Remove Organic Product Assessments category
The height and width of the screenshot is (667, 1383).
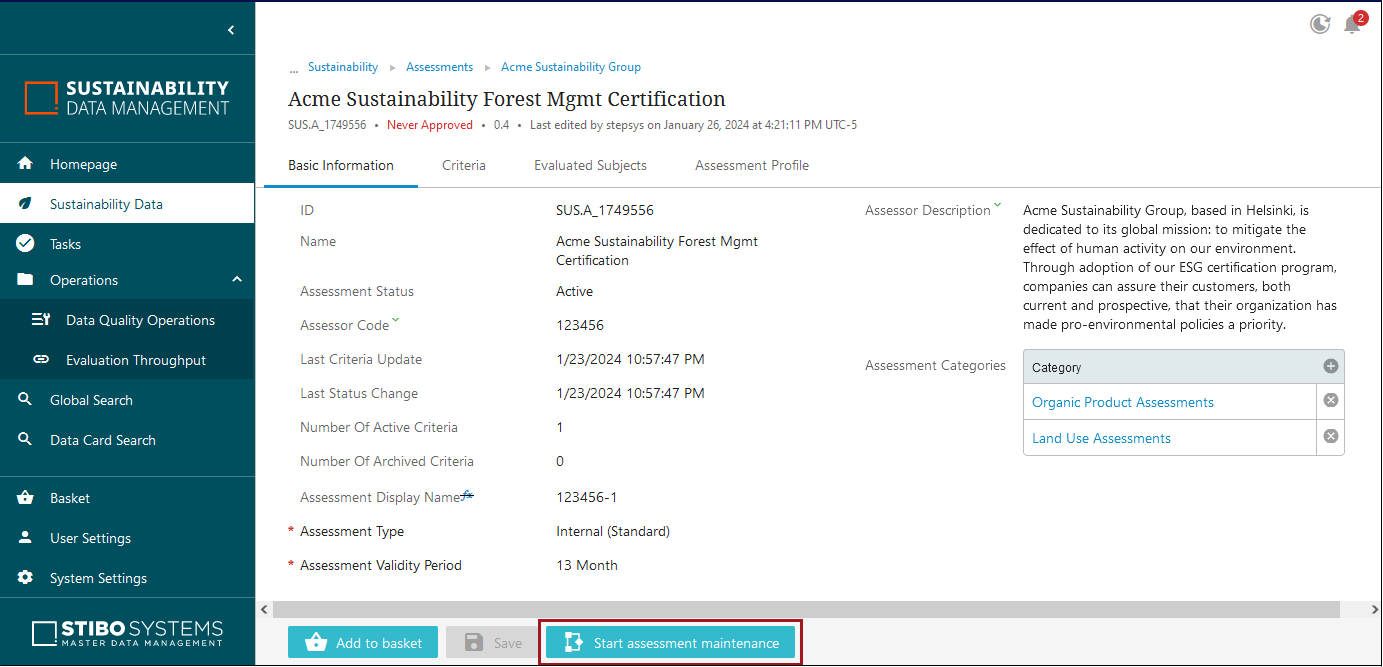pyautogui.click(x=1330, y=400)
